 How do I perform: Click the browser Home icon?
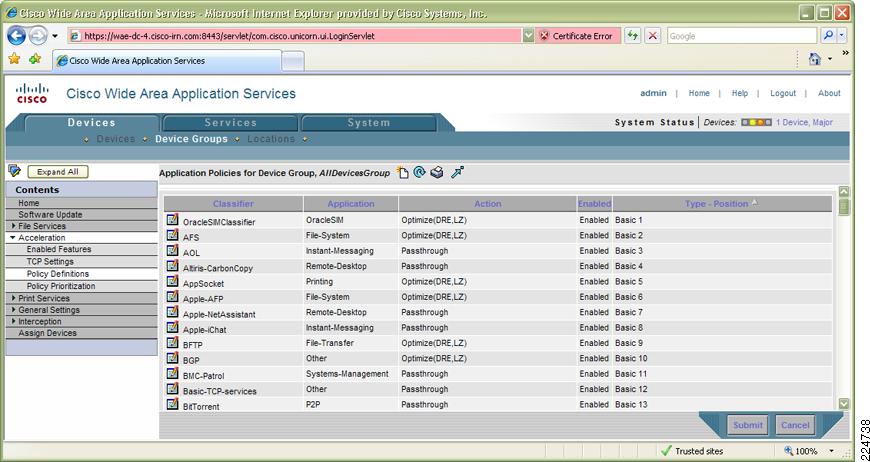[x=815, y=59]
